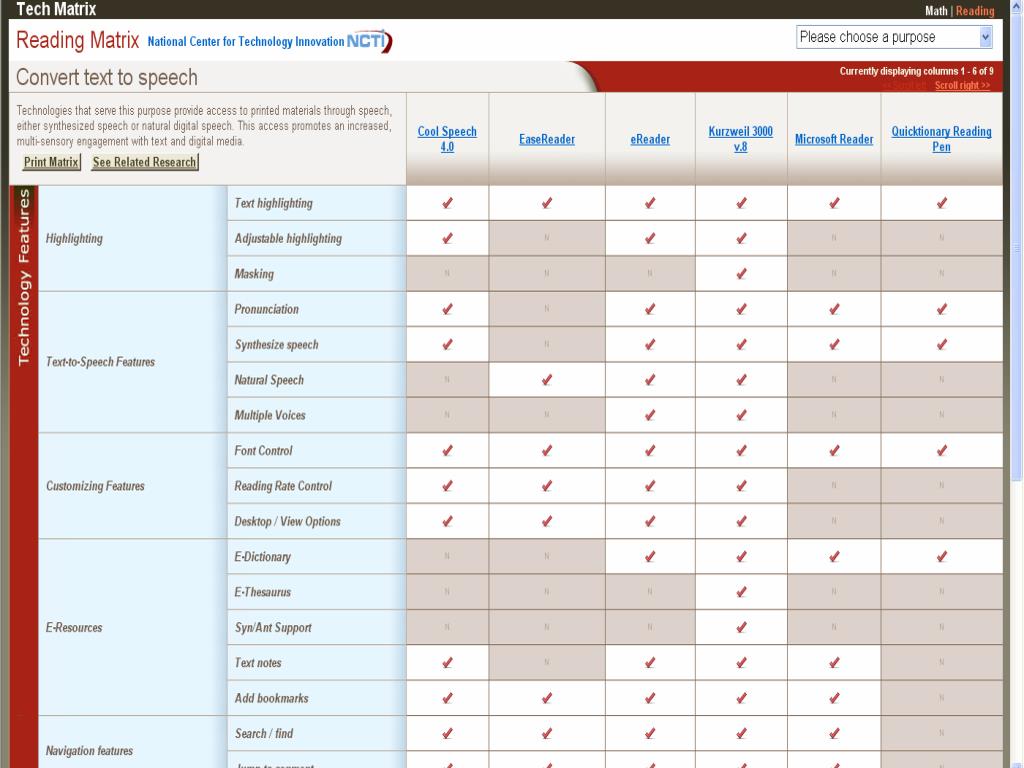Click Cool Speech checkmark for Text highlighting
Screen dimensions: 1024x768
[447, 204]
